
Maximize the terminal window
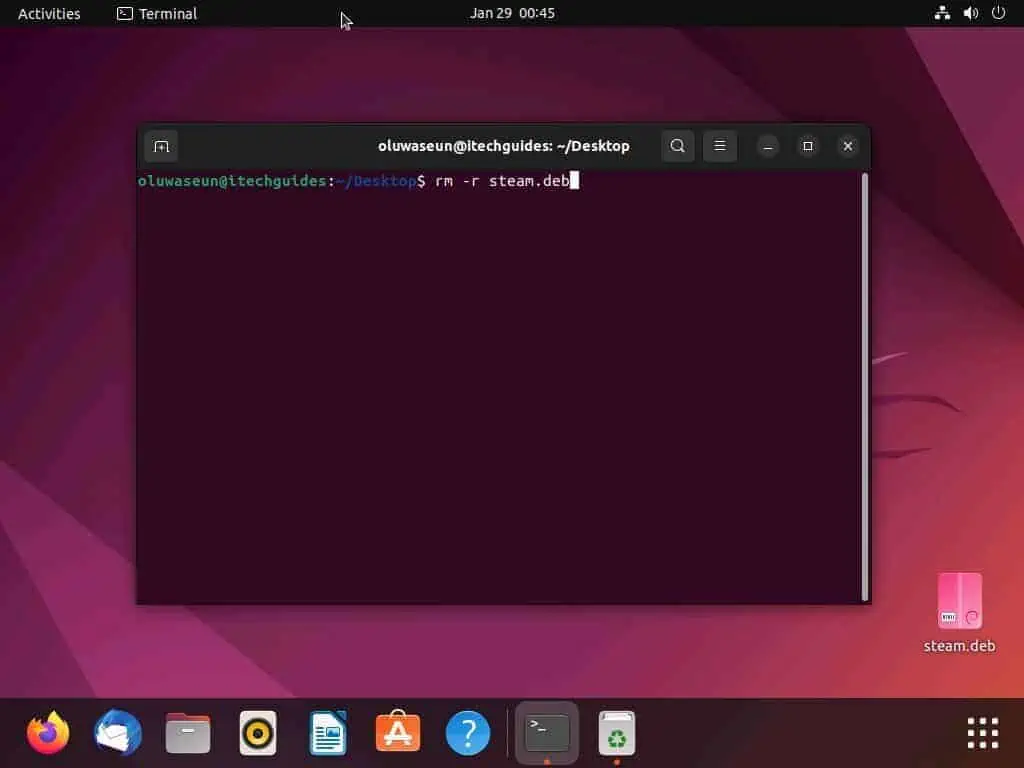808,146
